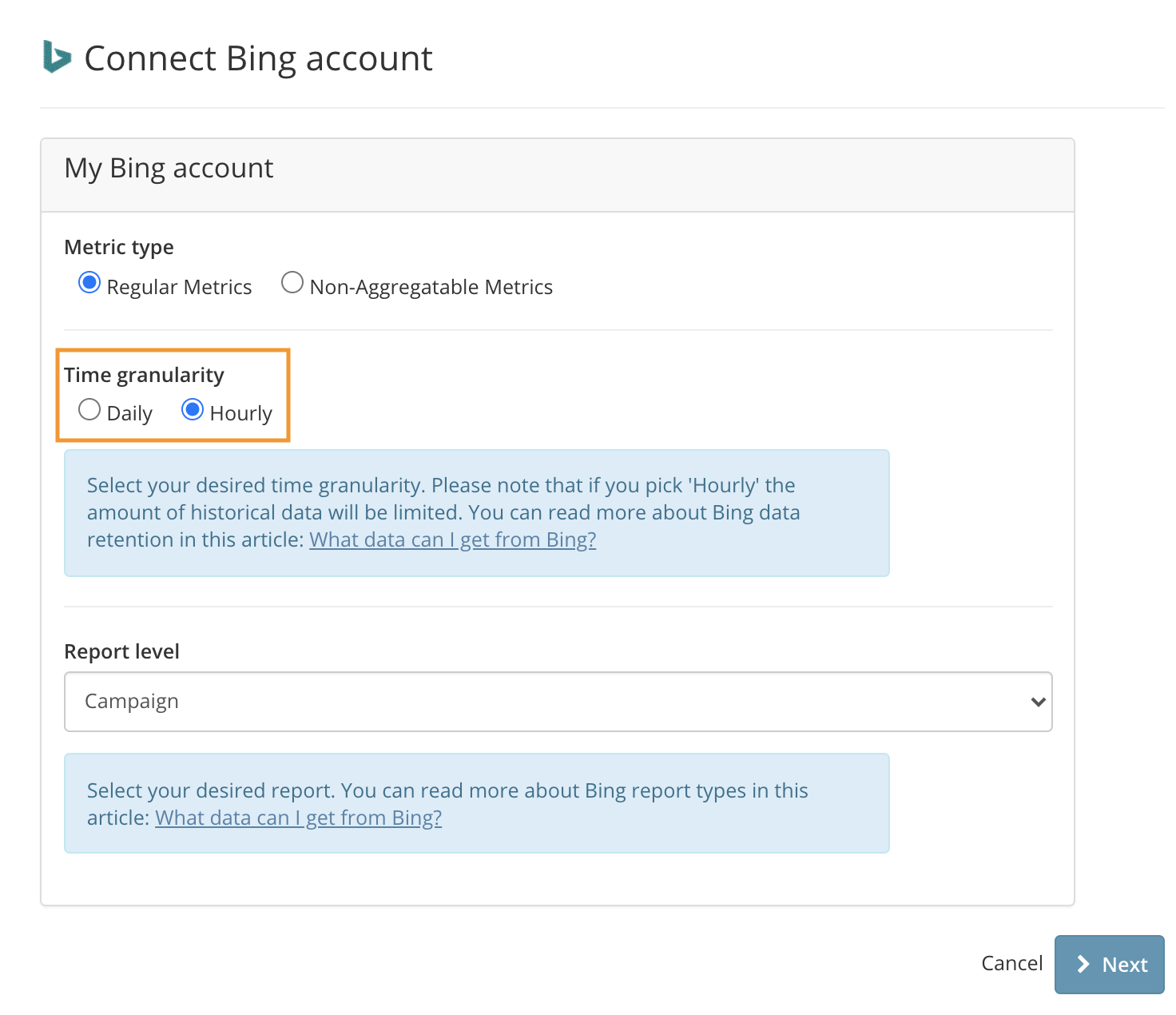Choose the Hourly time granularity option
The height and width of the screenshot is (1015, 1176).
[x=193, y=410]
